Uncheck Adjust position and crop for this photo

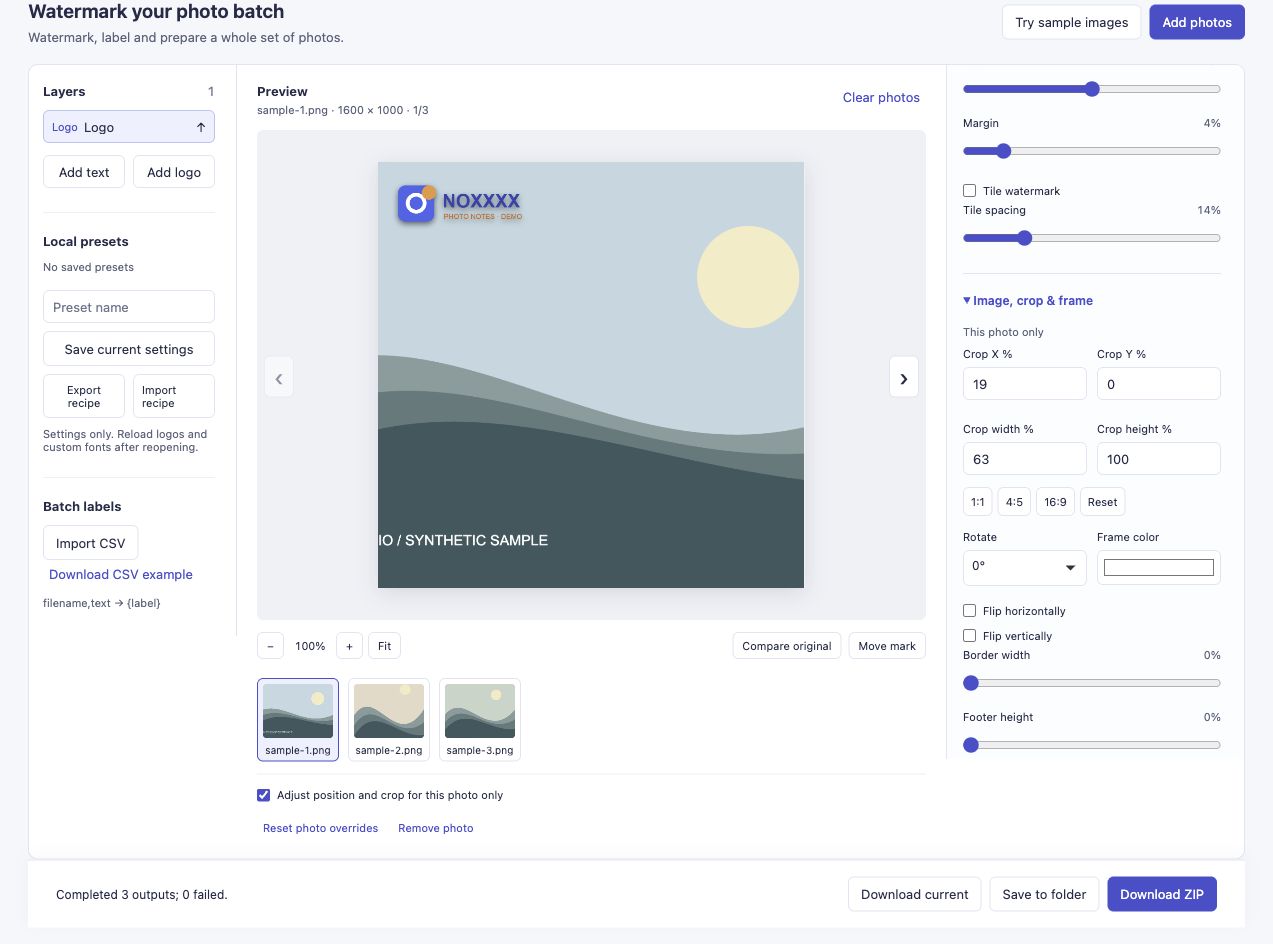264,795
